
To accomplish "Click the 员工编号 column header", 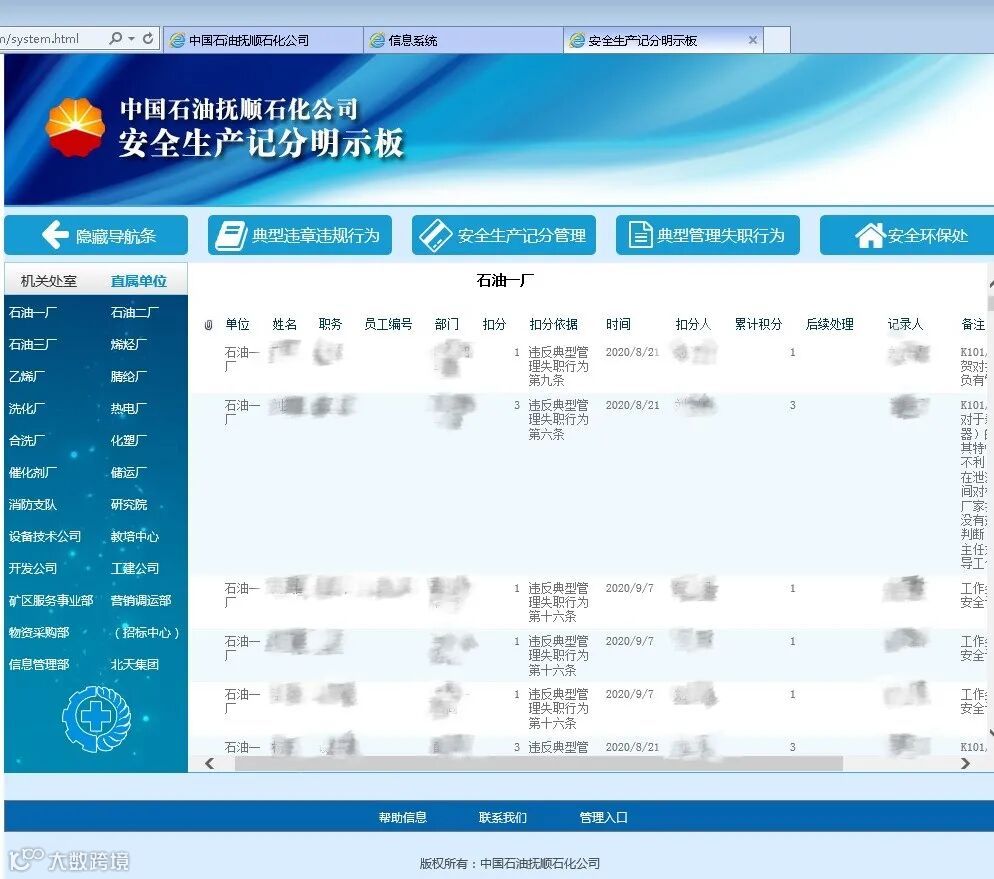I will pos(388,324).
